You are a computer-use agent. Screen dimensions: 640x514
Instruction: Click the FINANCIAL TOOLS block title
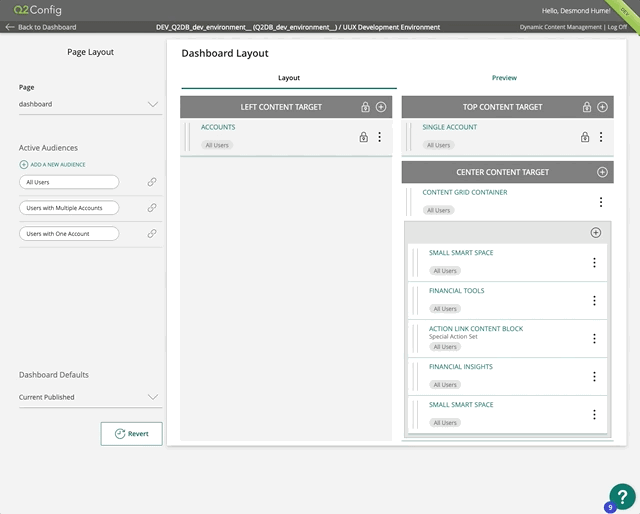(x=456, y=291)
